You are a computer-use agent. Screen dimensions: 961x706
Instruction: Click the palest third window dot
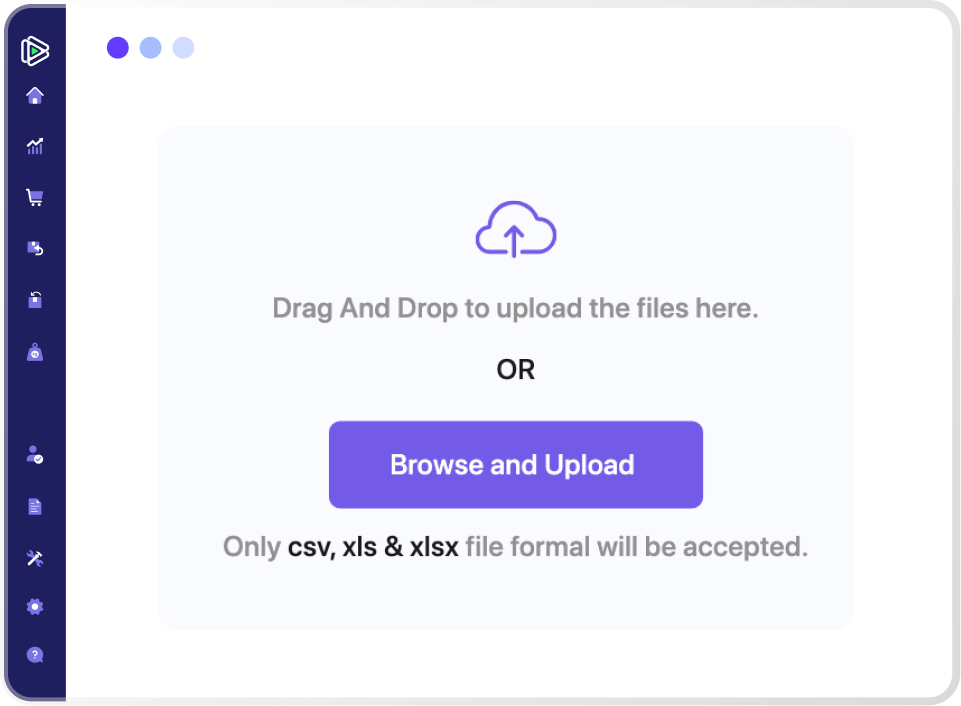tap(183, 48)
